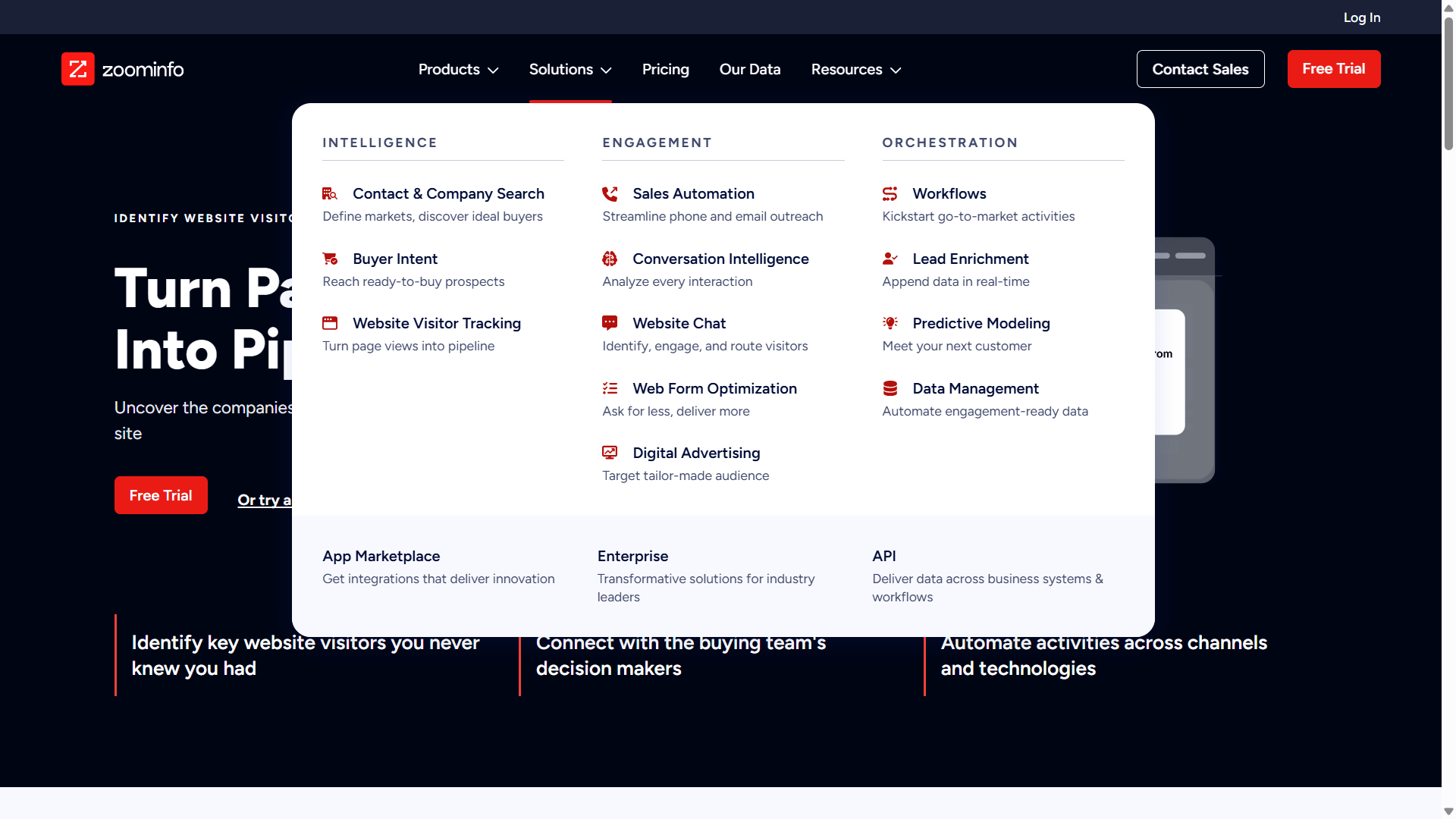Collapse the Solutions dropdown chevron
This screenshot has height=819, width=1456.
click(606, 70)
